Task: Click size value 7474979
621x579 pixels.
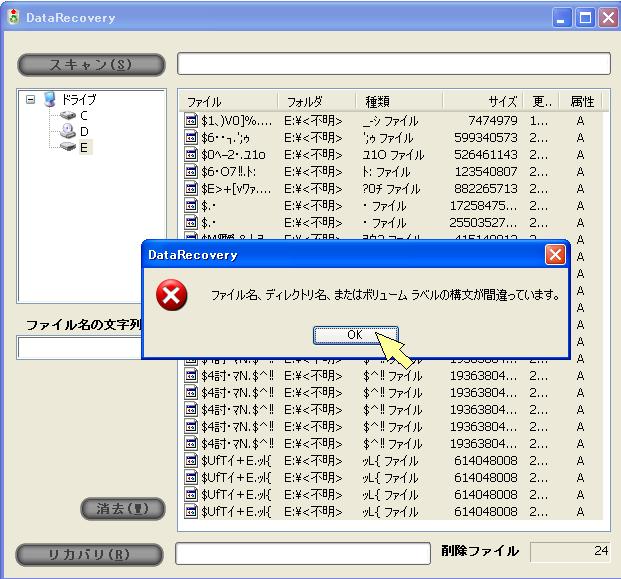Action: coord(493,120)
